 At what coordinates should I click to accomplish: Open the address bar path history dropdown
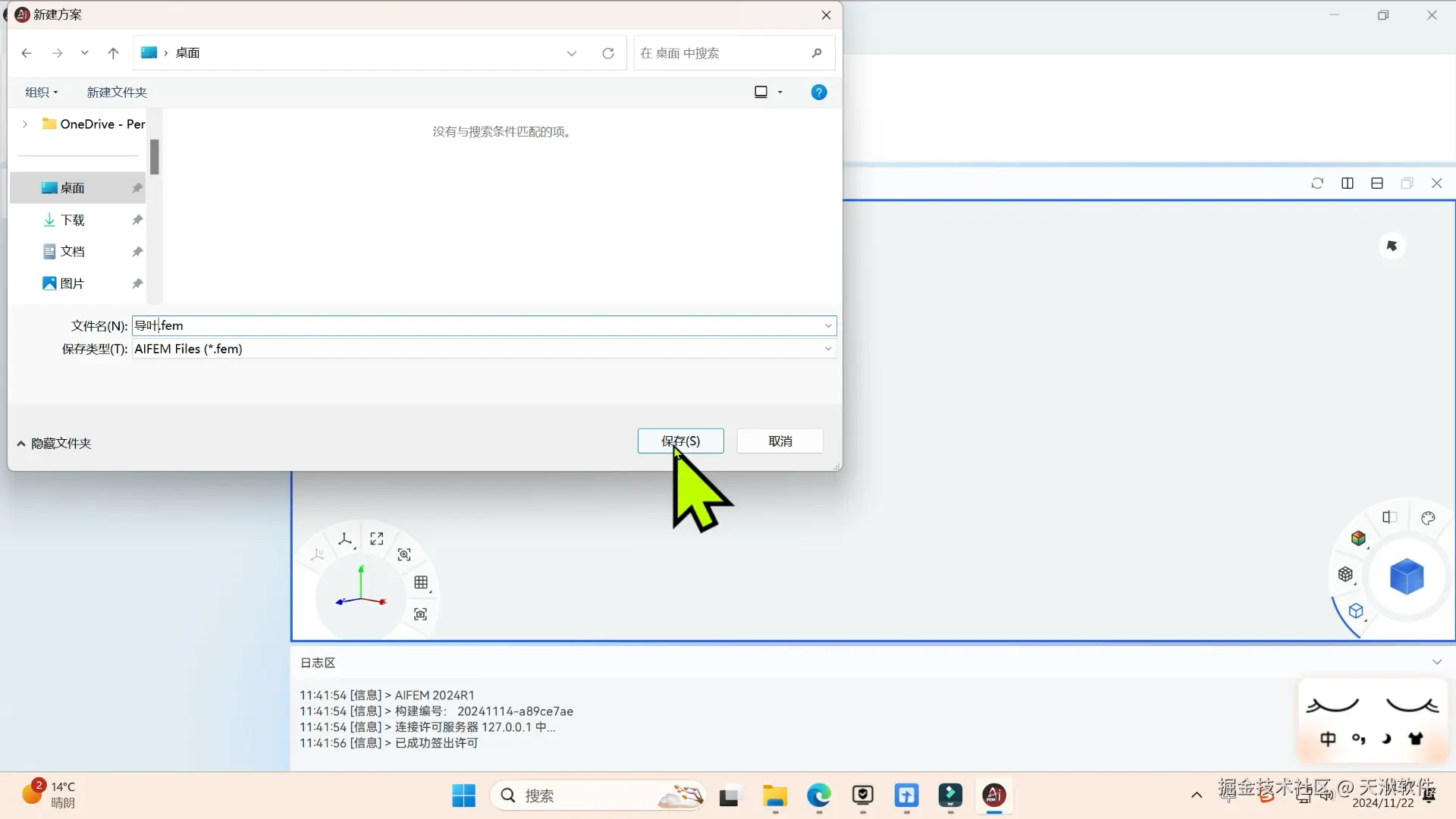(x=572, y=53)
